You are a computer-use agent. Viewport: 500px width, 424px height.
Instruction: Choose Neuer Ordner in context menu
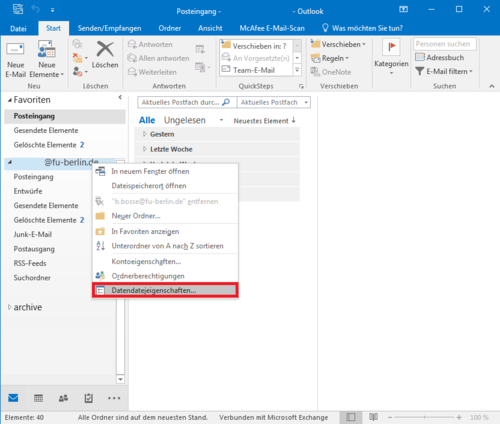pyautogui.click(x=165, y=216)
